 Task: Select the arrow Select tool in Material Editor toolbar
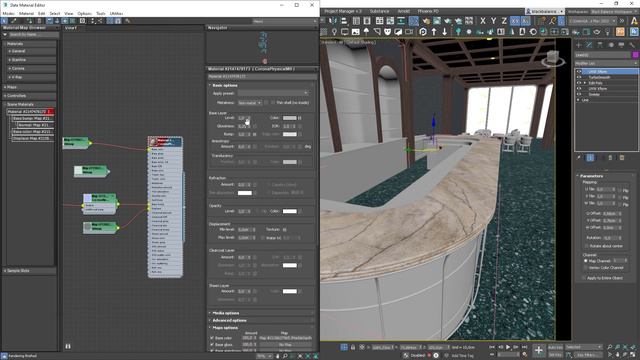pos(4,21)
